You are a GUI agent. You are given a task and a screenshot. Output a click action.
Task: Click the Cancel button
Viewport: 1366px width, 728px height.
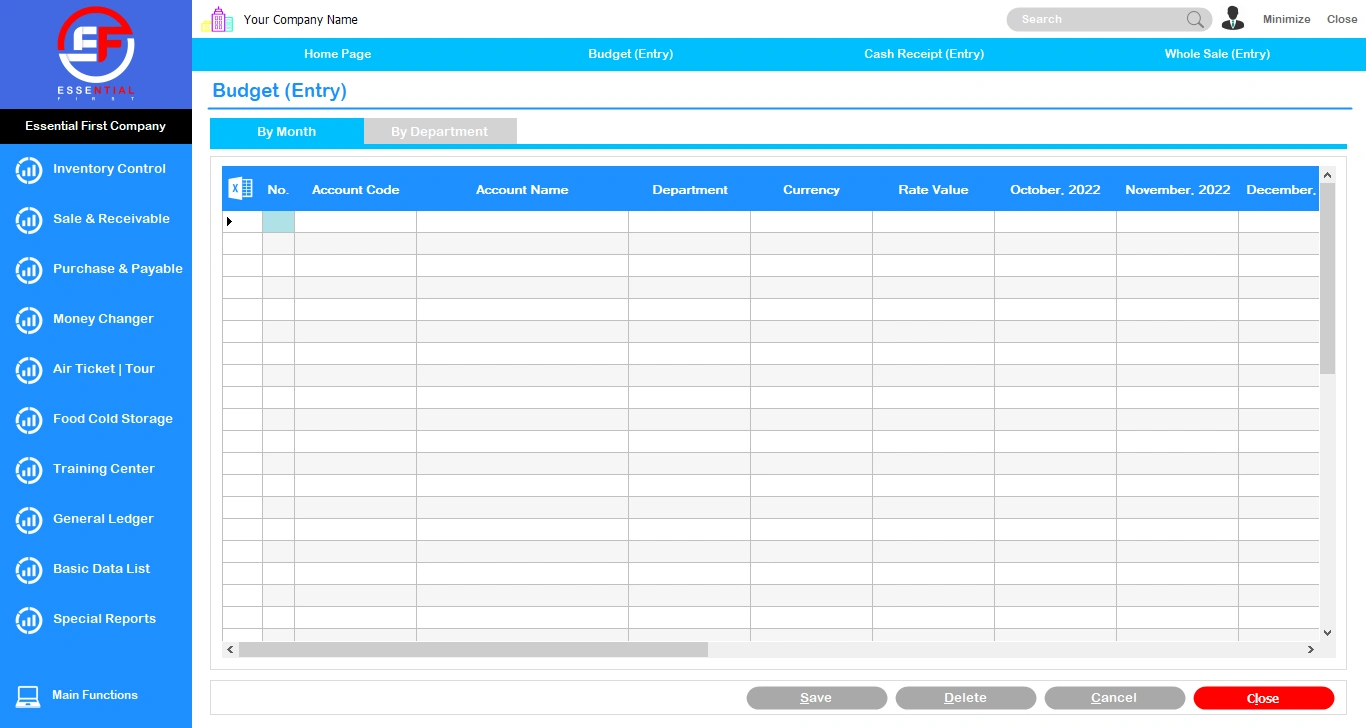tap(1114, 698)
